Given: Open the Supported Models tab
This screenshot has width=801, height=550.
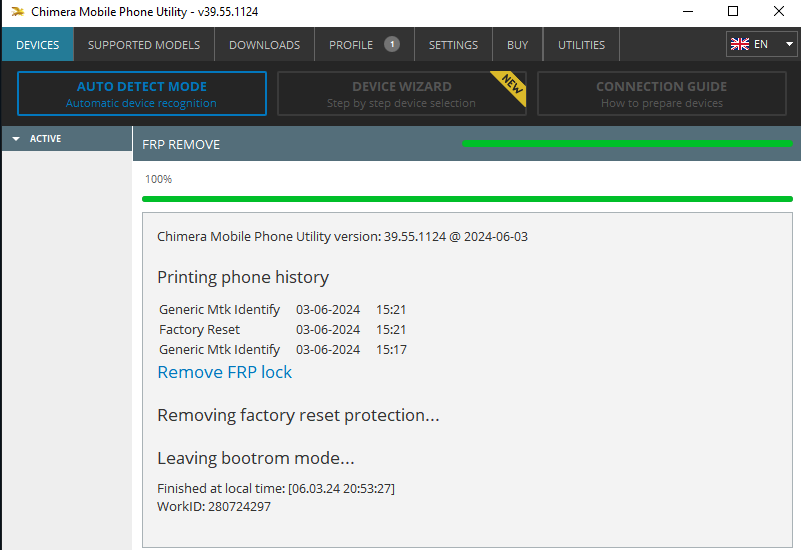Looking at the screenshot, I should tap(143, 45).
